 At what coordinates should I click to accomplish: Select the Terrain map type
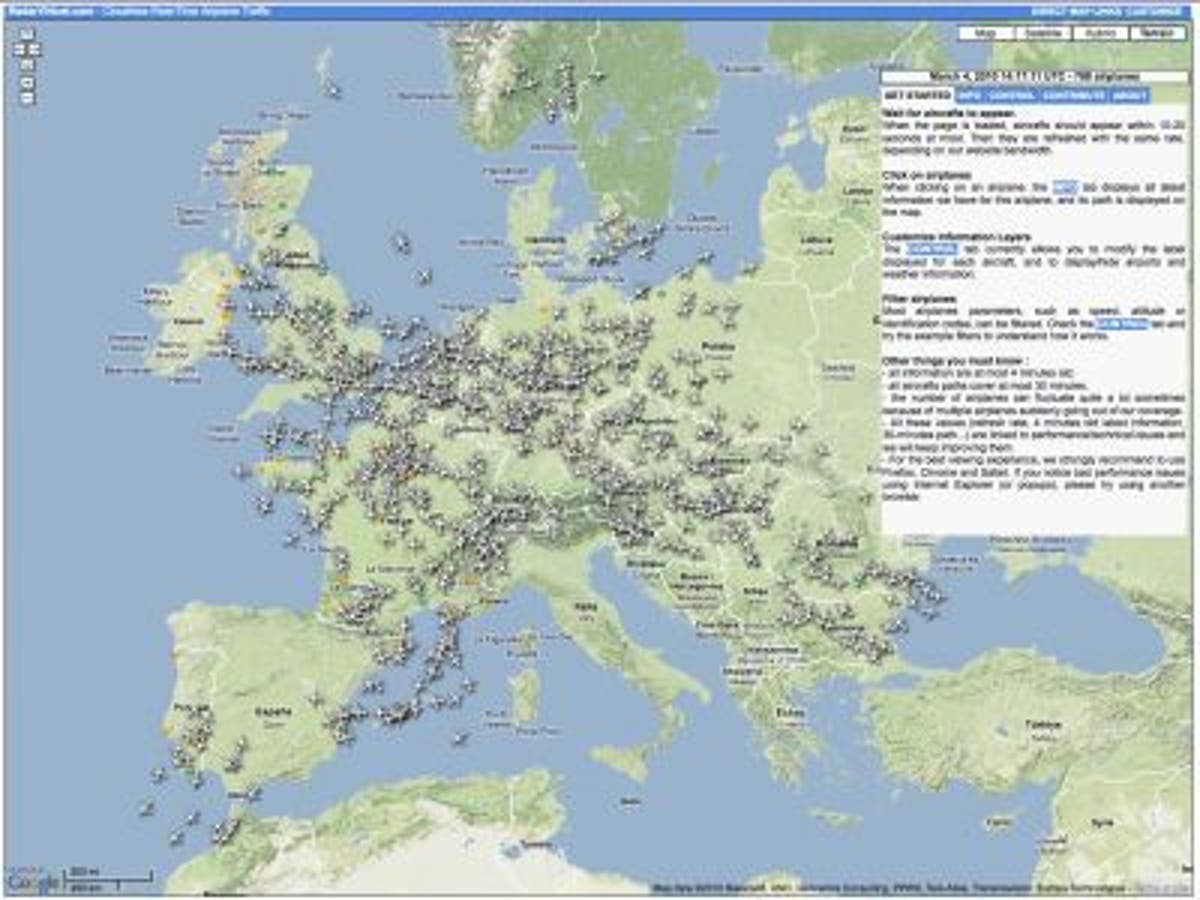1155,33
